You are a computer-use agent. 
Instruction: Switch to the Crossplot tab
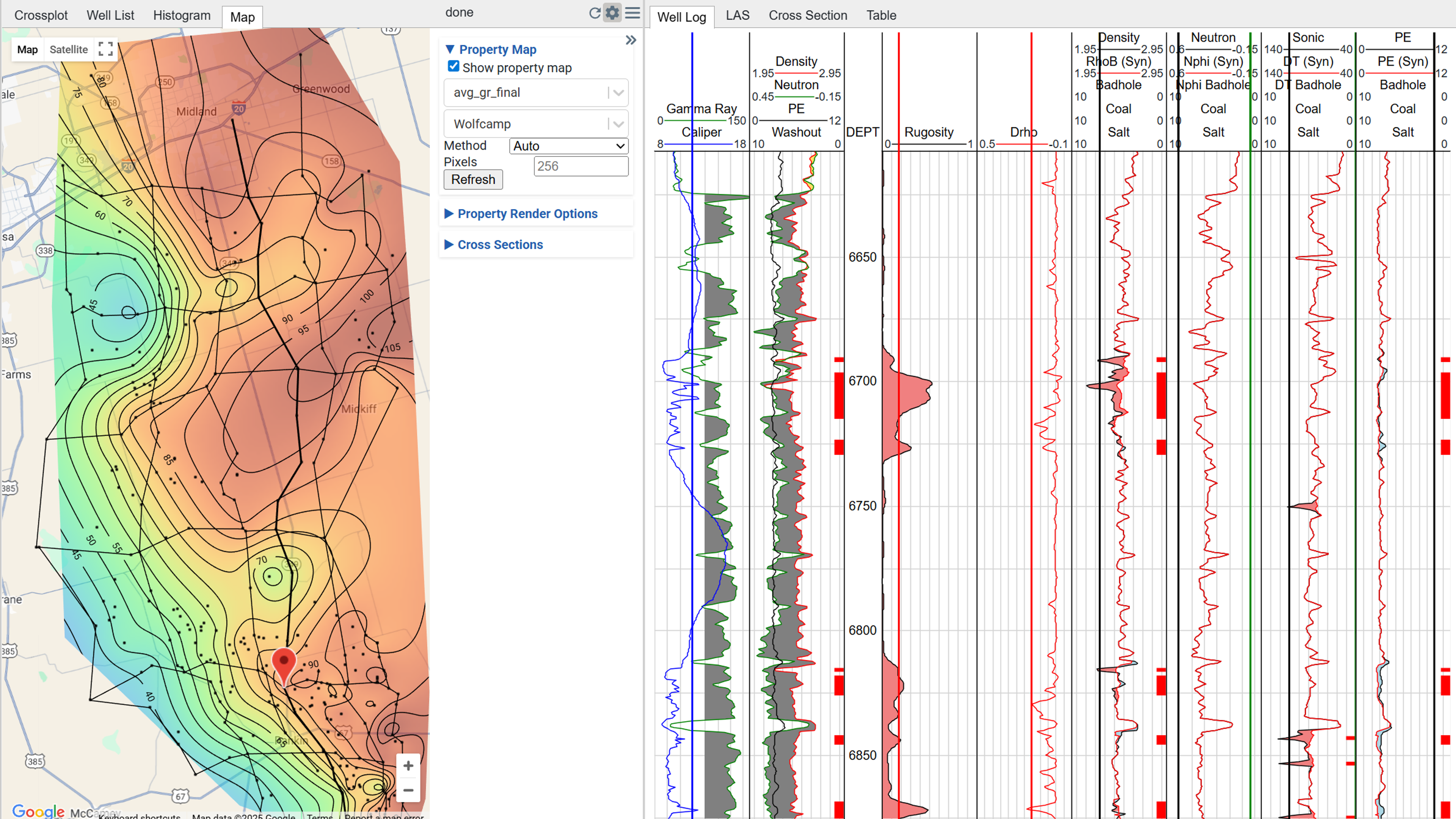pyautogui.click(x=41, y=15)
